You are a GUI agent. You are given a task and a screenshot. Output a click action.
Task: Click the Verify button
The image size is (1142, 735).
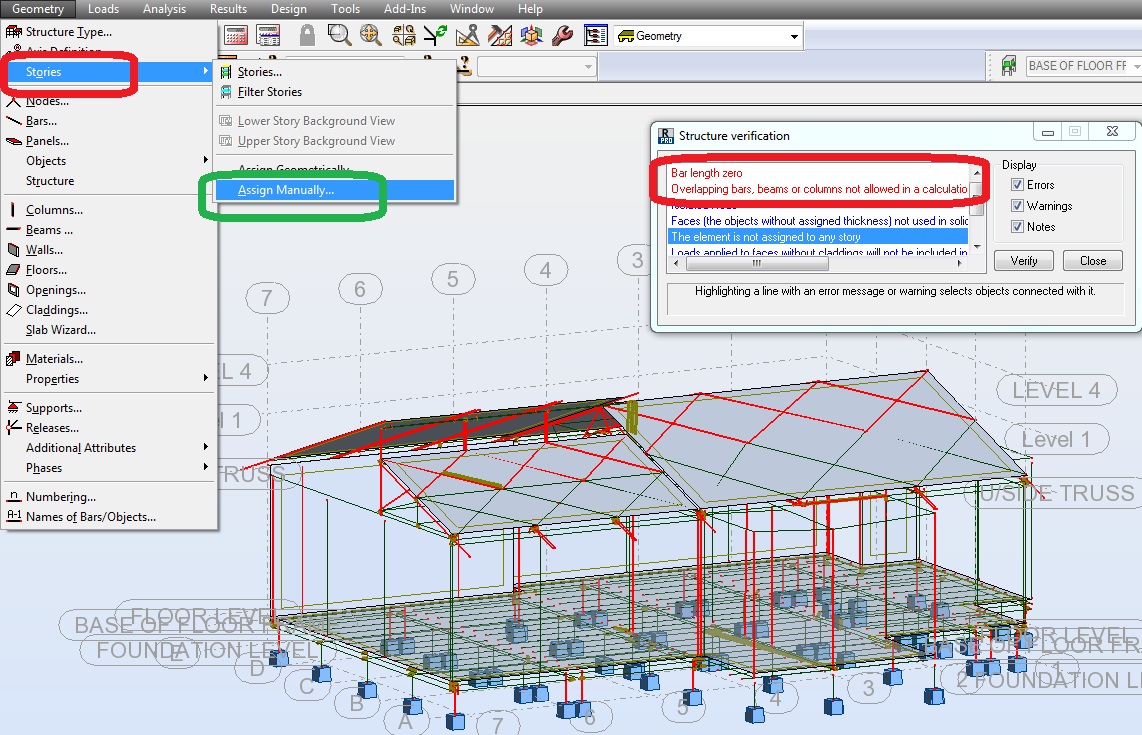tap(1023, 261)
